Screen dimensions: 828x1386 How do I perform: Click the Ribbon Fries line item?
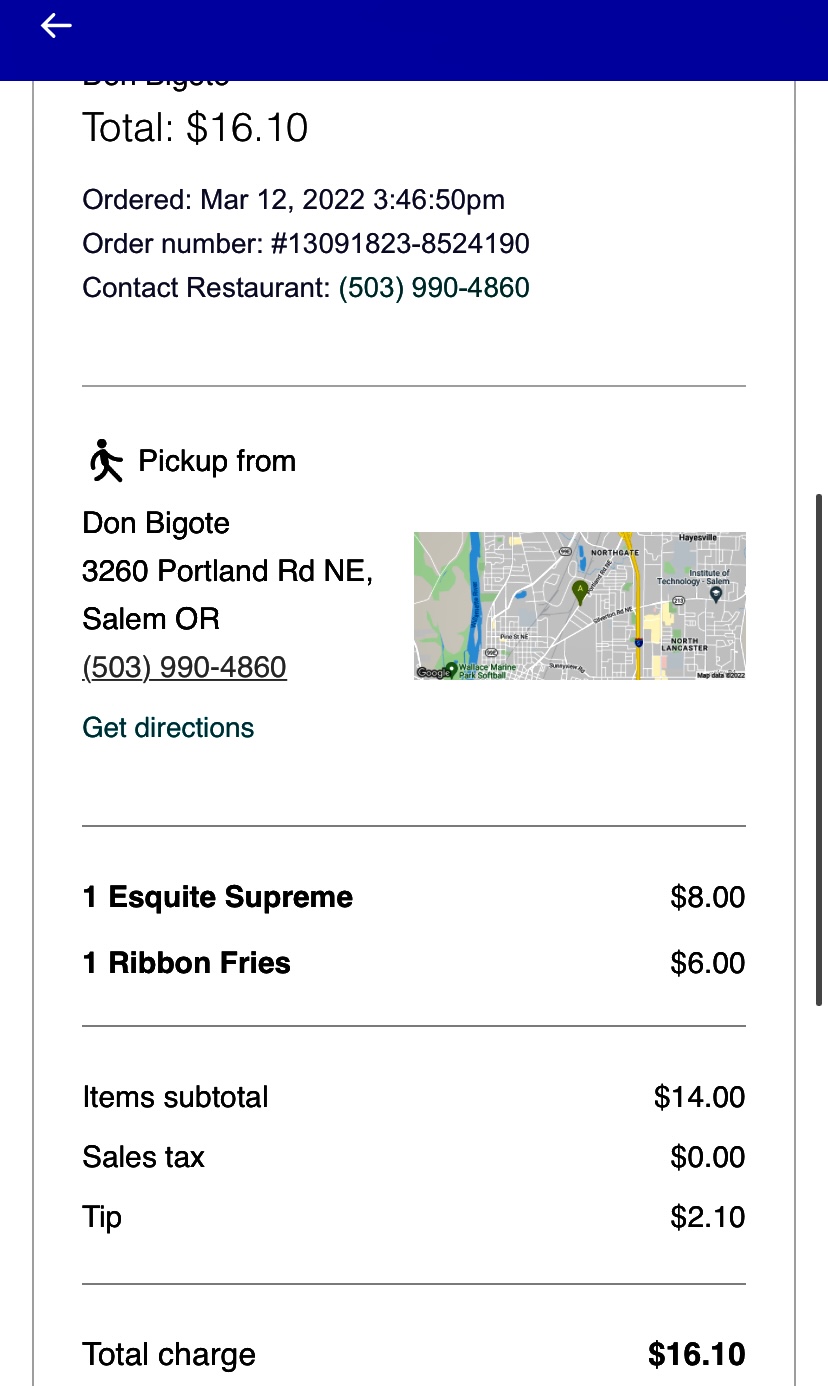[187, 963]
